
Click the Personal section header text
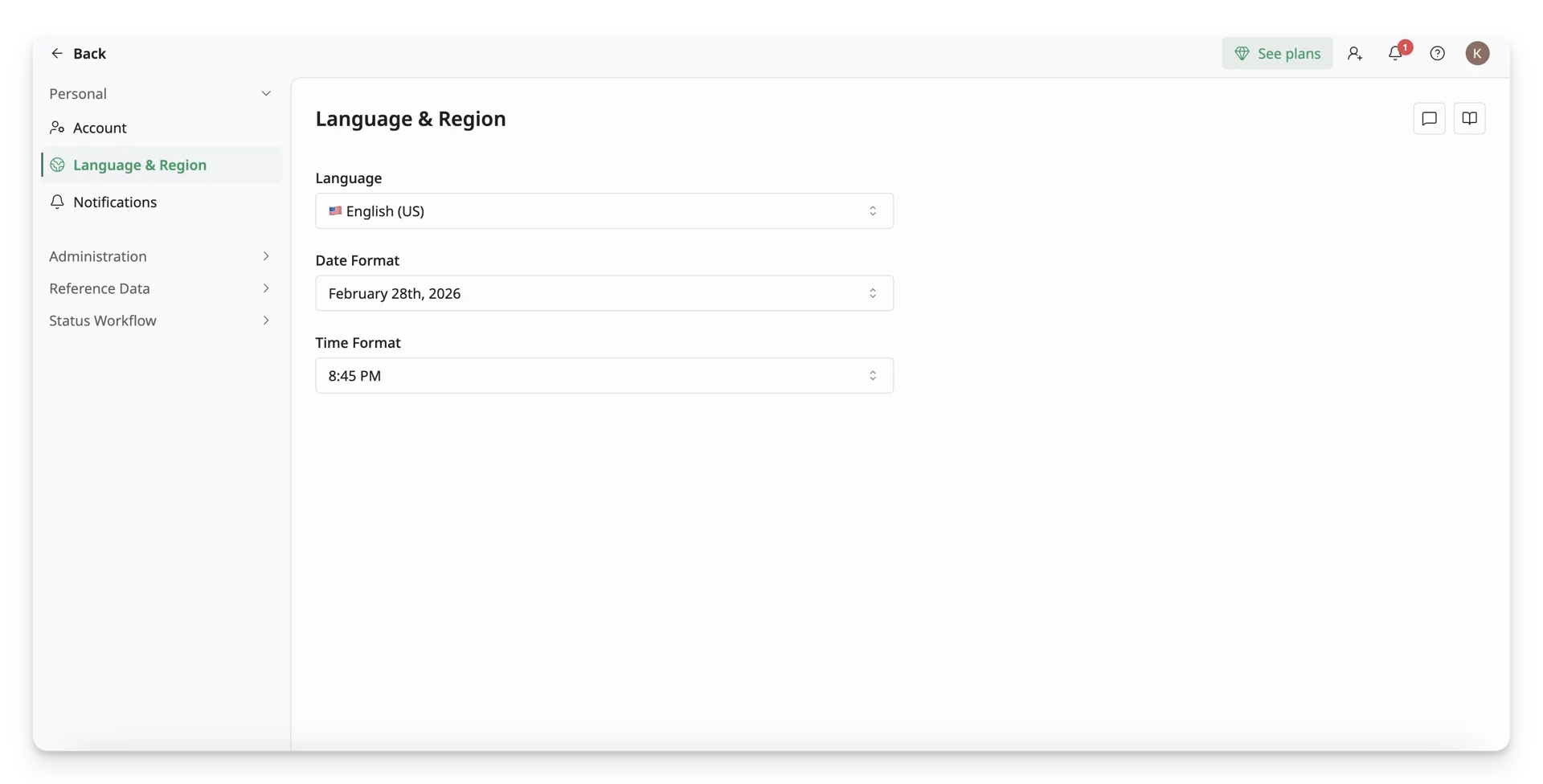78,94
